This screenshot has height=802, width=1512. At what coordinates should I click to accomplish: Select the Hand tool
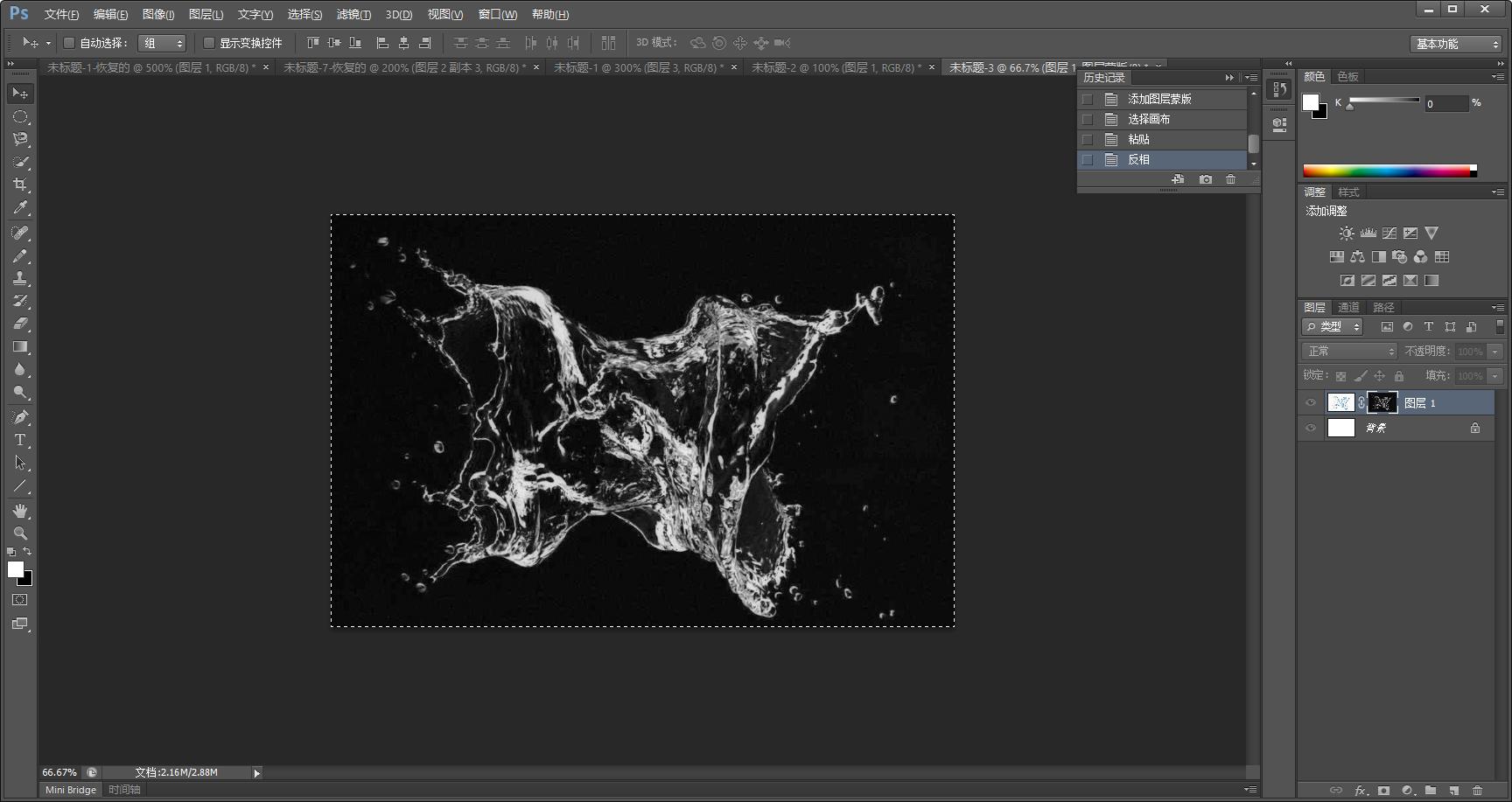(x=20, y=511)
